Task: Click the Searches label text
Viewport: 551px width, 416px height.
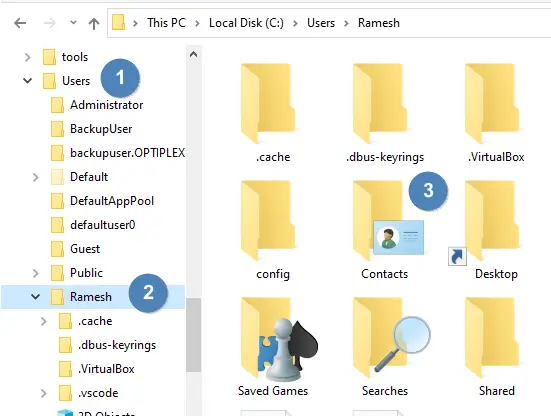Action: coord(385,391)
